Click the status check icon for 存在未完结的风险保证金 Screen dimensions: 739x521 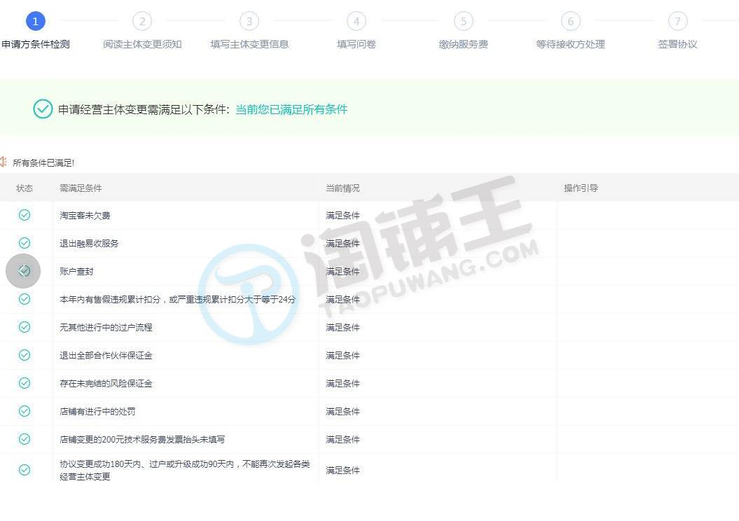coord(25,383)
